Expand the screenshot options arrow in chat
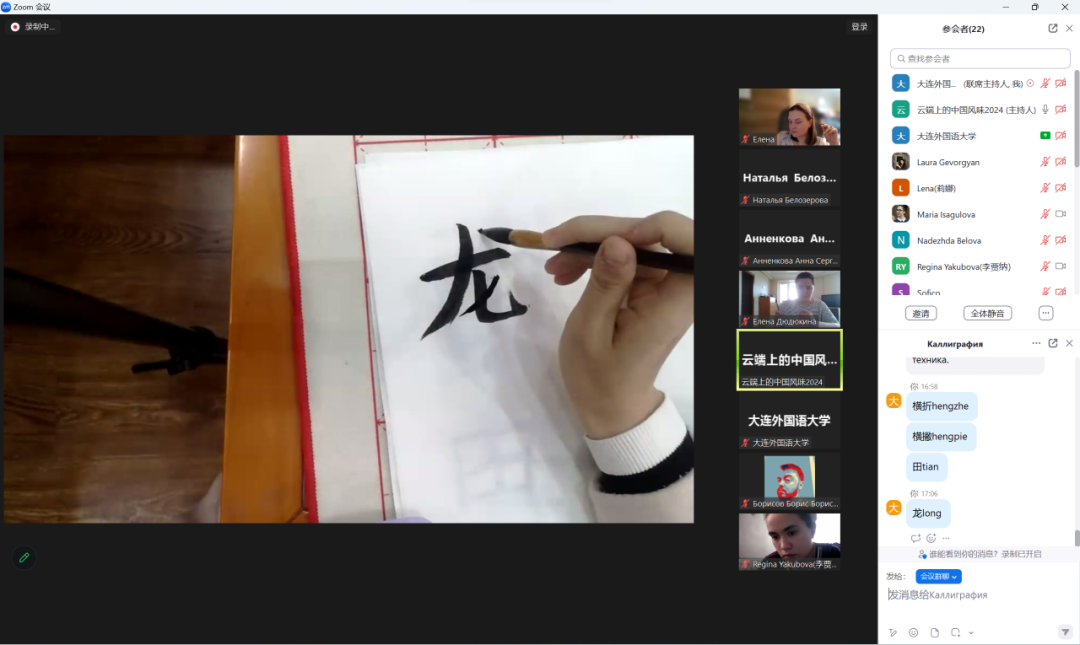Screen dimensions: 1080x645 tap(970, 633)
